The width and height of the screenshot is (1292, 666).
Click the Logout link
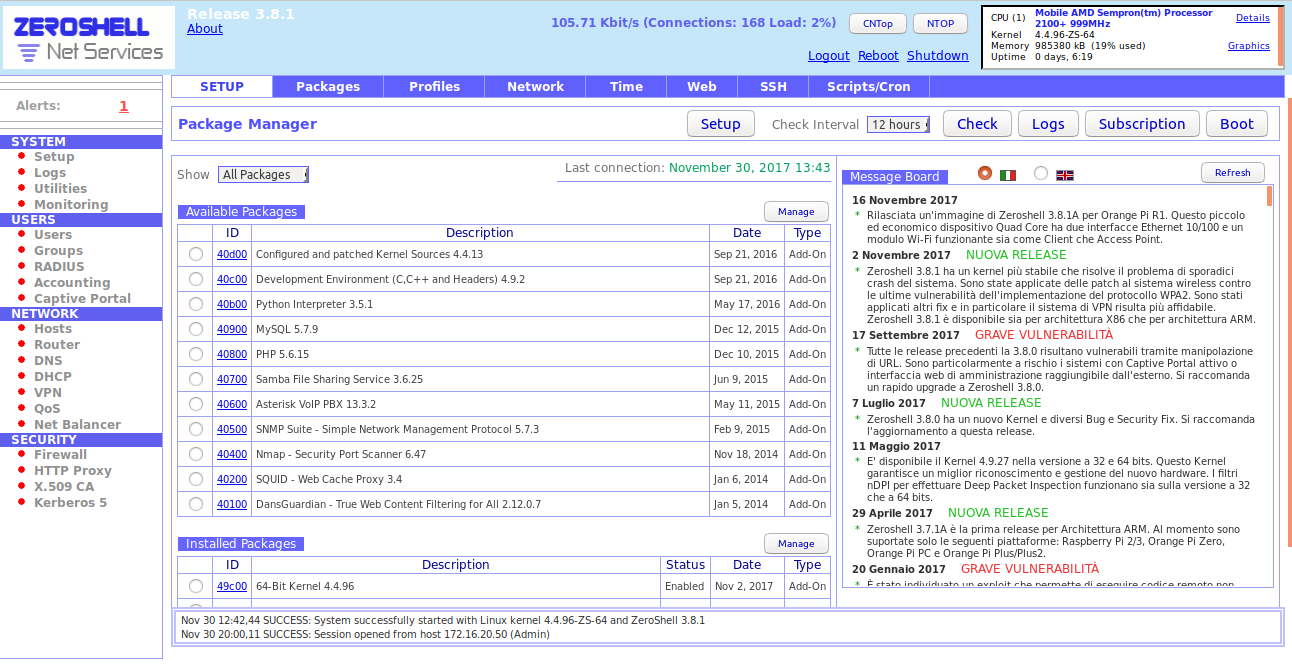[x=829, y=56]
